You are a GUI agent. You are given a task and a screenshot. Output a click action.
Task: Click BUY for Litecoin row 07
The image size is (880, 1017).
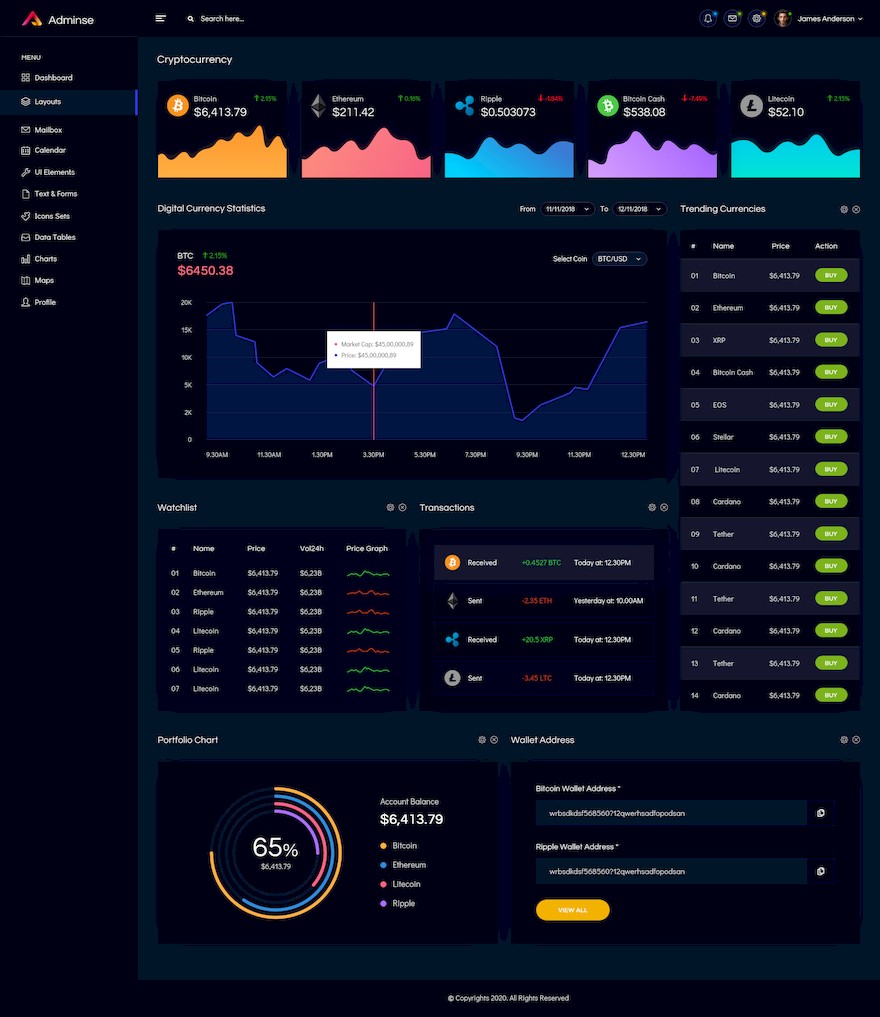pos(831,469)
